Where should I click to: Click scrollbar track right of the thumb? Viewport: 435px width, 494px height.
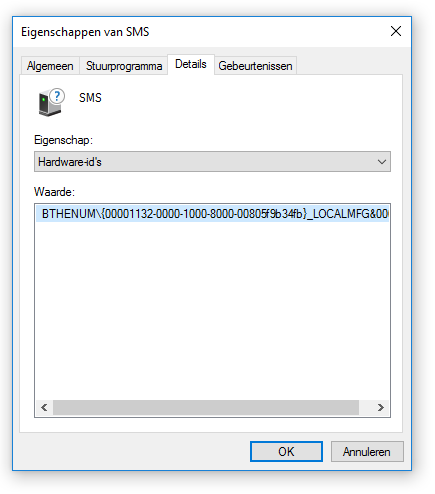(366, 407)
